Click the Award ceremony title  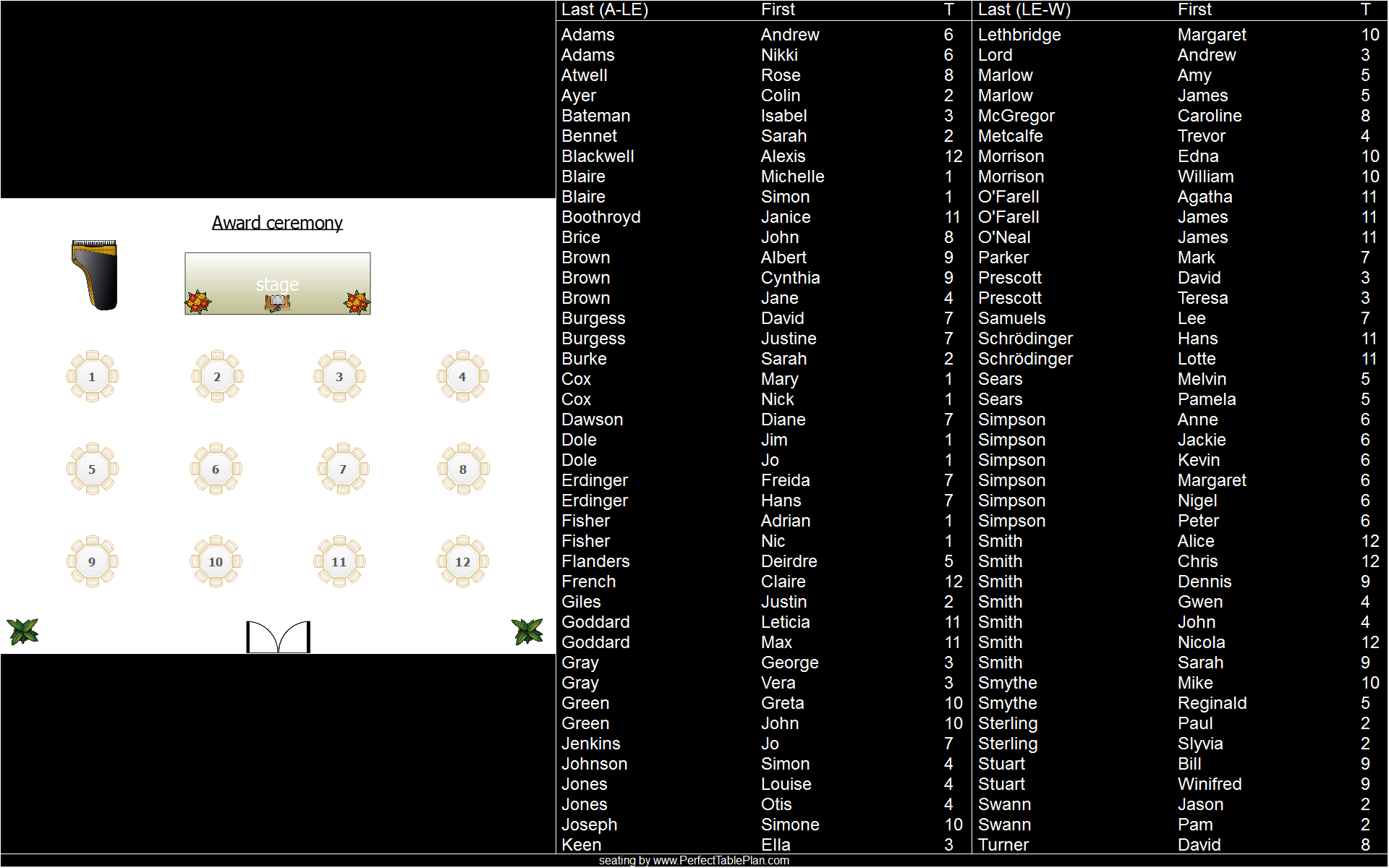[277, 223]
